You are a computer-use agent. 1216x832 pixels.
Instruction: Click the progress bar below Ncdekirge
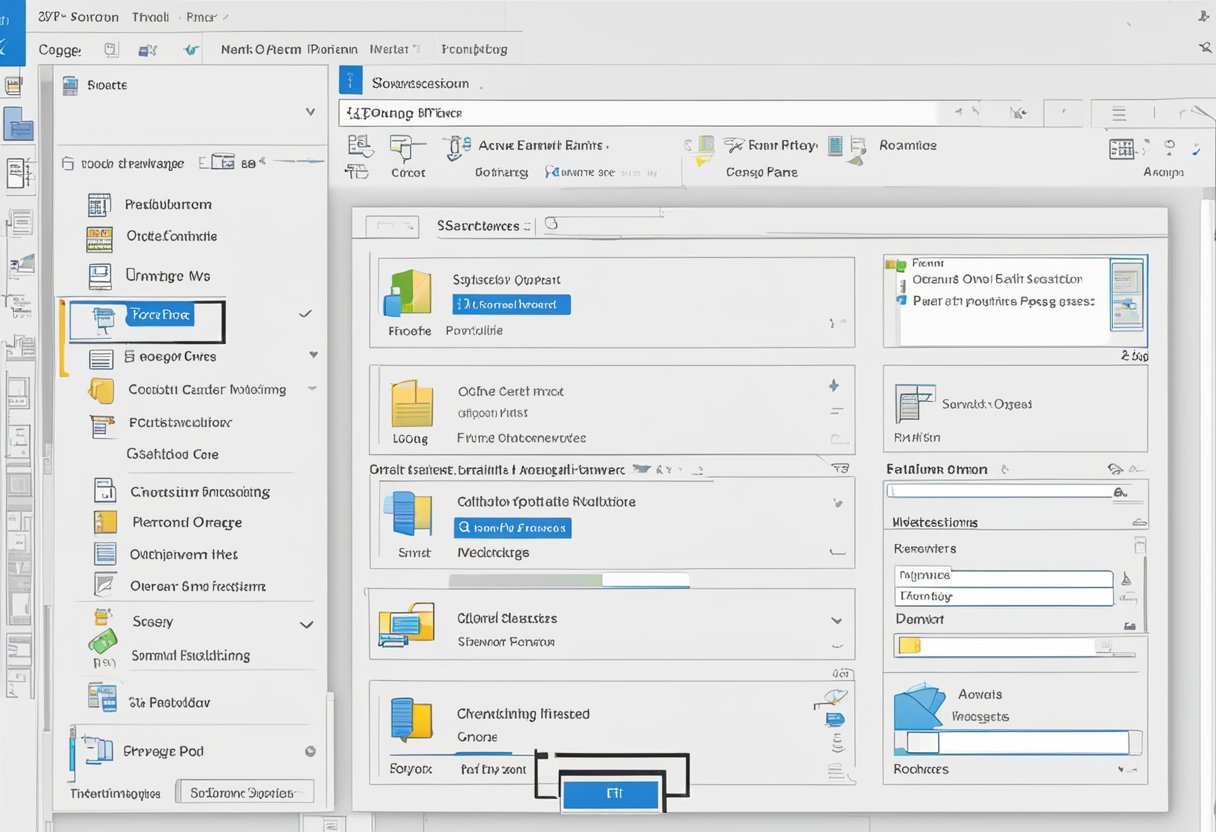coord(569,580)
